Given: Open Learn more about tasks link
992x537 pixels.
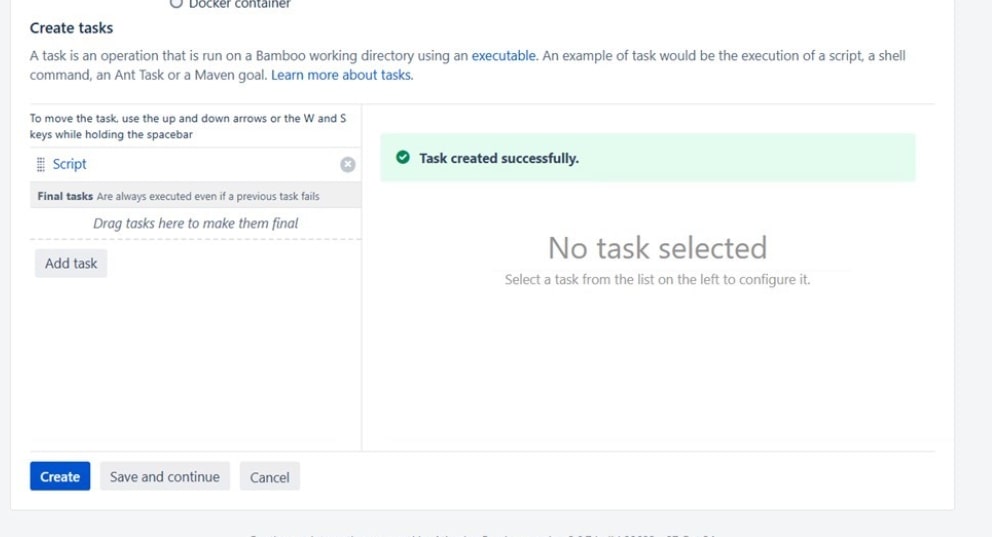Looking at the screenshot, I should click(x=342, y=75).
